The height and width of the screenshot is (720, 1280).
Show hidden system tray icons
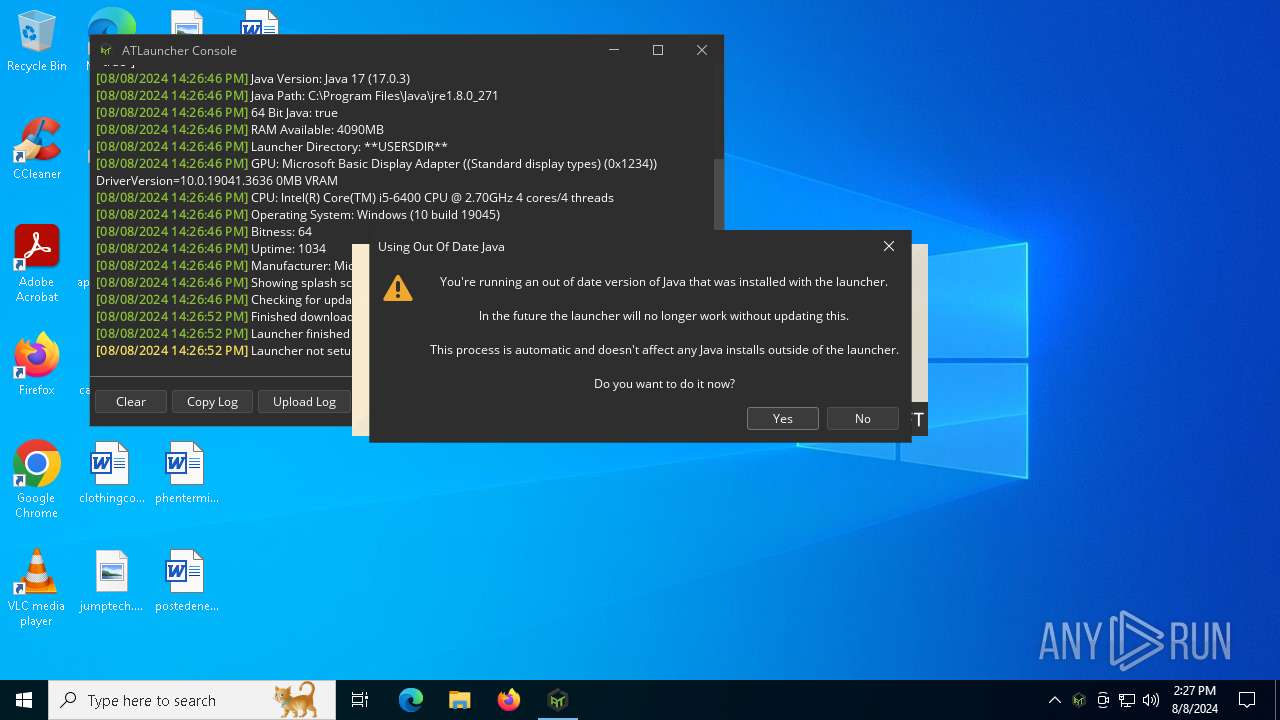(1054, 700)
